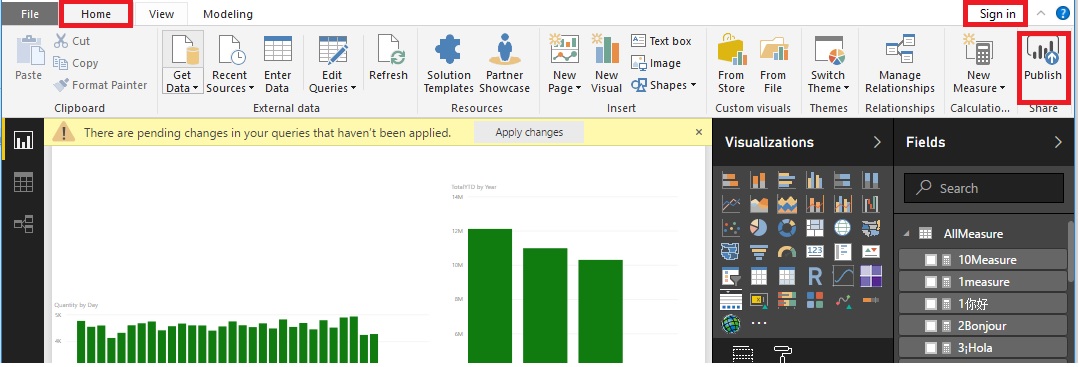
Task: Select the Donut chart visualization
Action: coord(787,227)
